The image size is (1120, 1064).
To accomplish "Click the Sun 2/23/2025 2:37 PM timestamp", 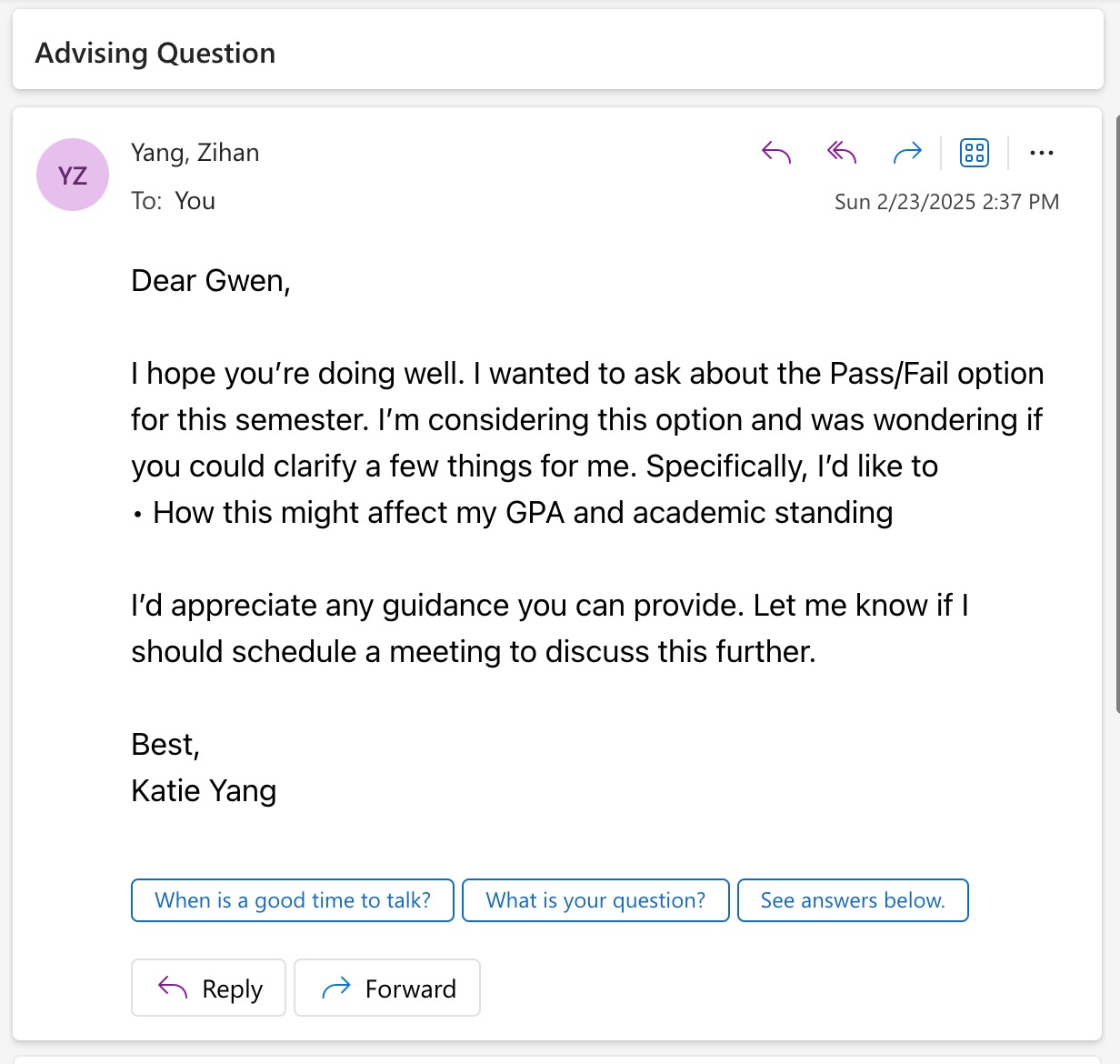I will (x=946, y=202).
